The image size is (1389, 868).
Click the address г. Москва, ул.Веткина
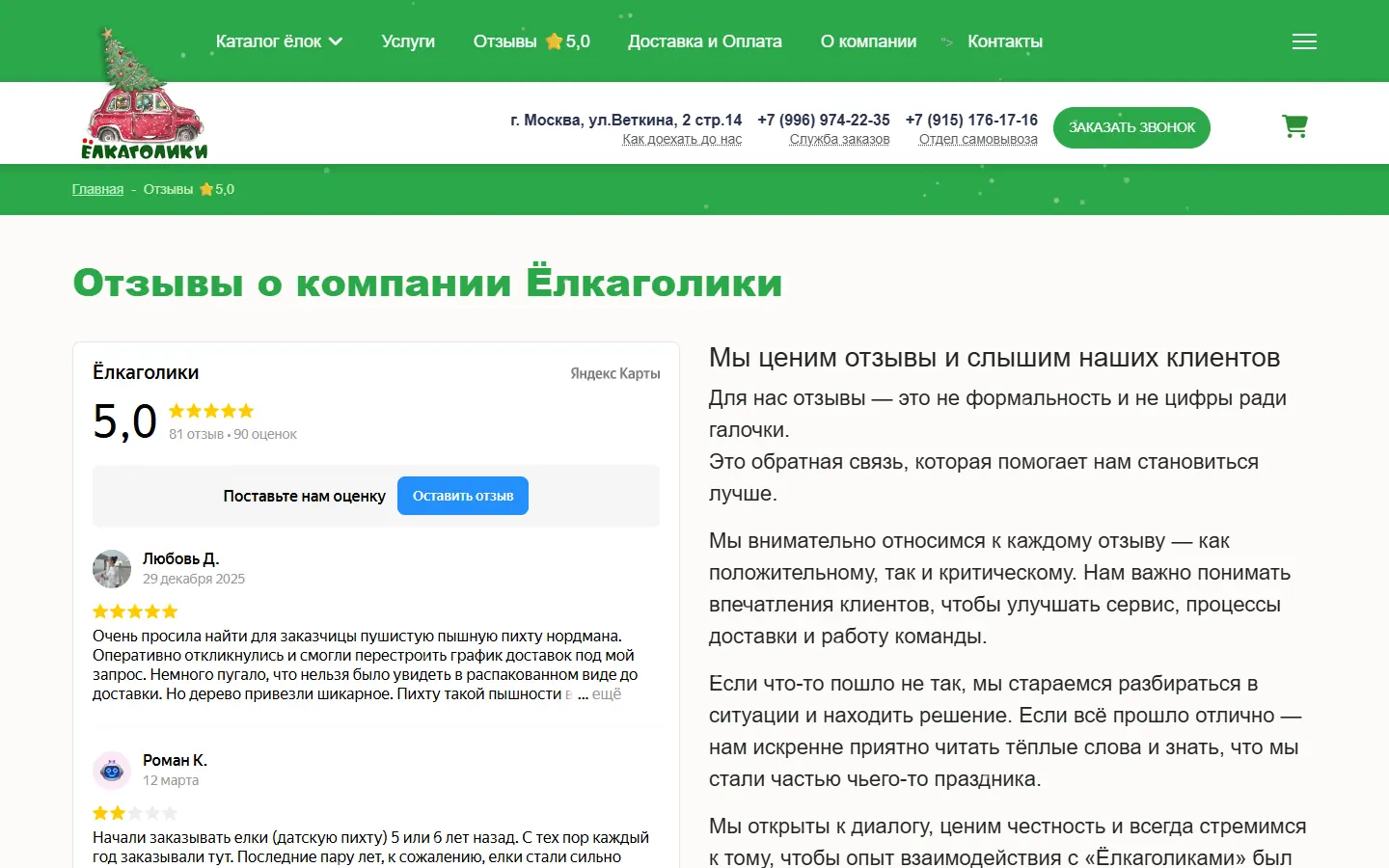626,120
